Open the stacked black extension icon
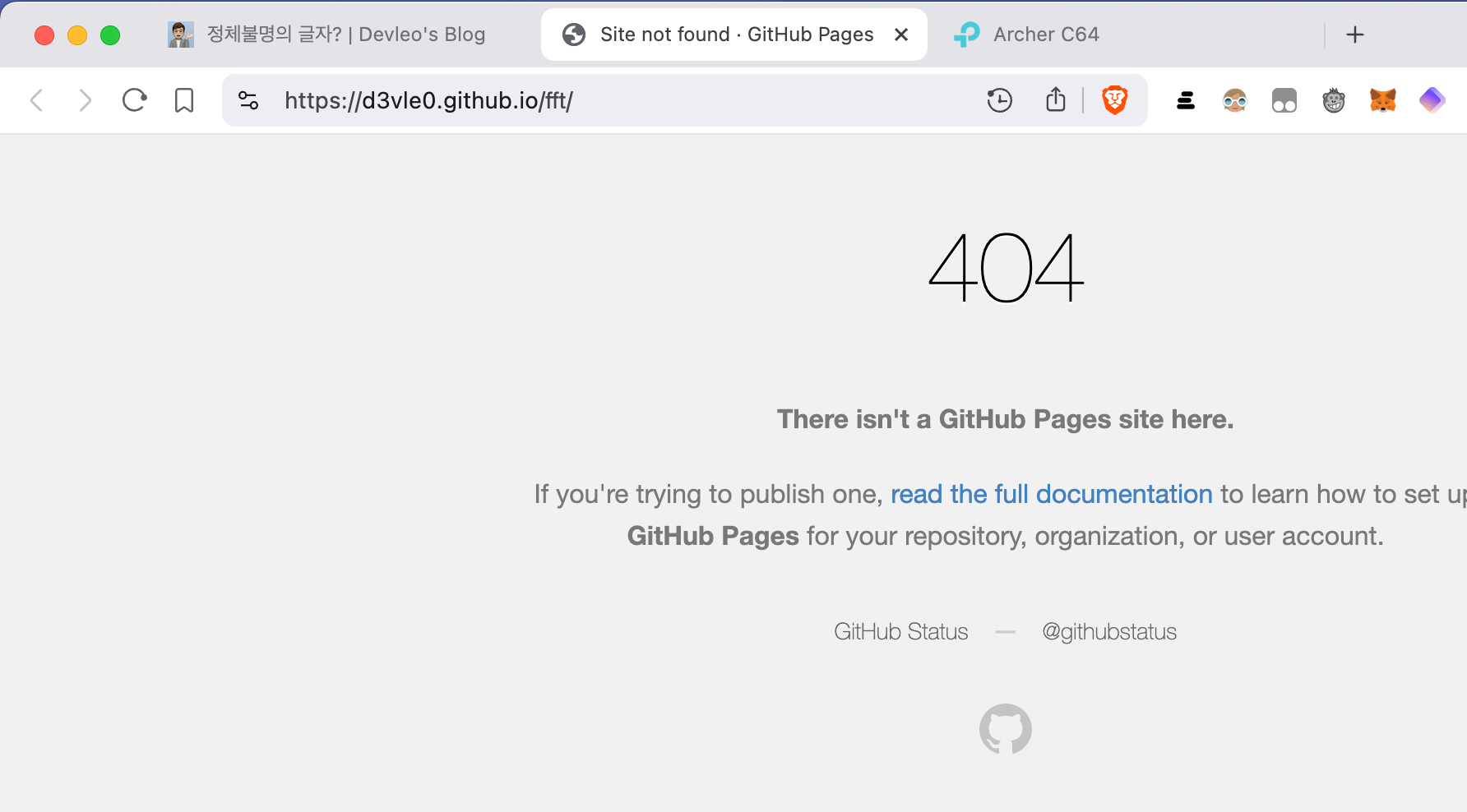 (1186, 100)
